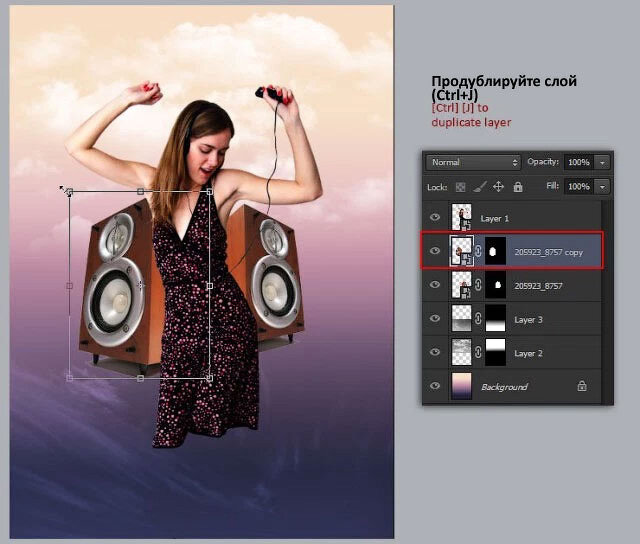Select layer mask of 205923_8757 copy
The width and height of the screenshot is (640, 544).
click(x=495, y=251)
